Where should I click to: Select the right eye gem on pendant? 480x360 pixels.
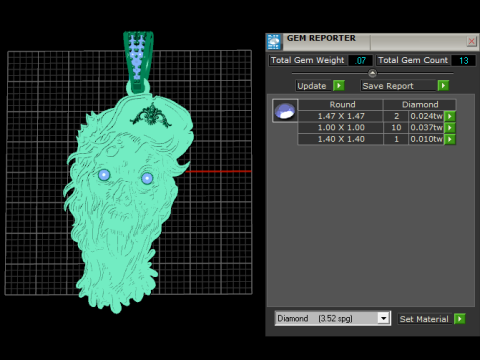(147, 178)
